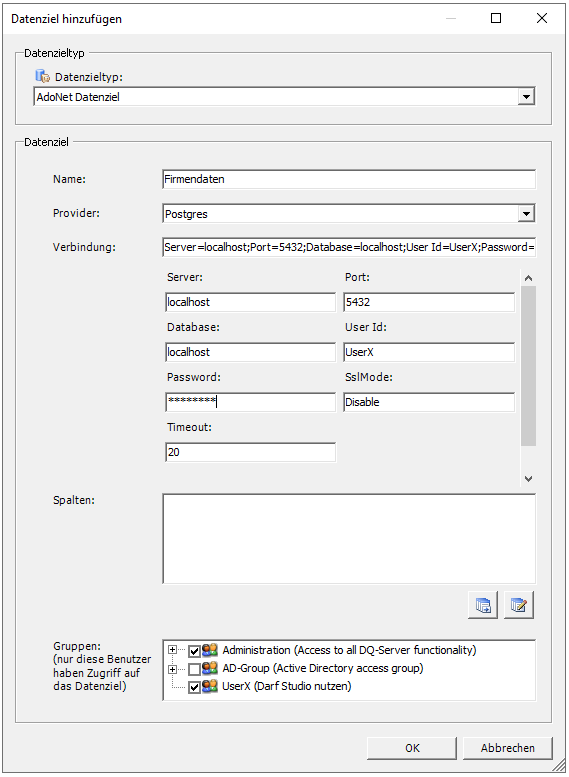Click the AD-Group users icon
The height and width of the screenshot is (777, 569).
click(x=210, y=668)
